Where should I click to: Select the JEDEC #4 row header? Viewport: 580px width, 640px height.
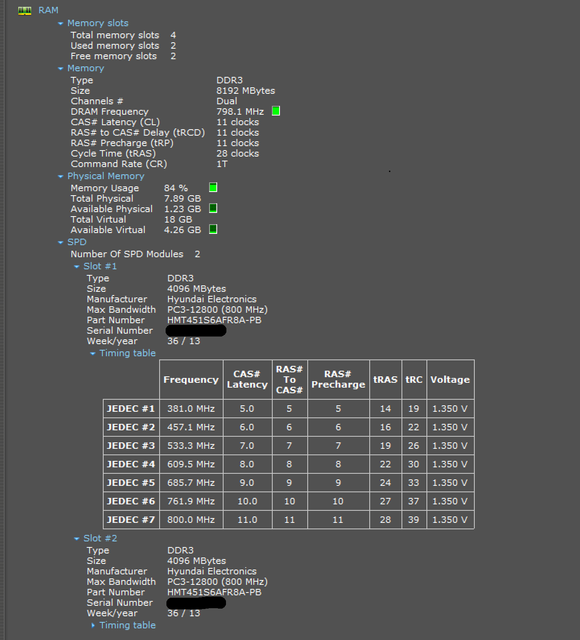point(131,464)
